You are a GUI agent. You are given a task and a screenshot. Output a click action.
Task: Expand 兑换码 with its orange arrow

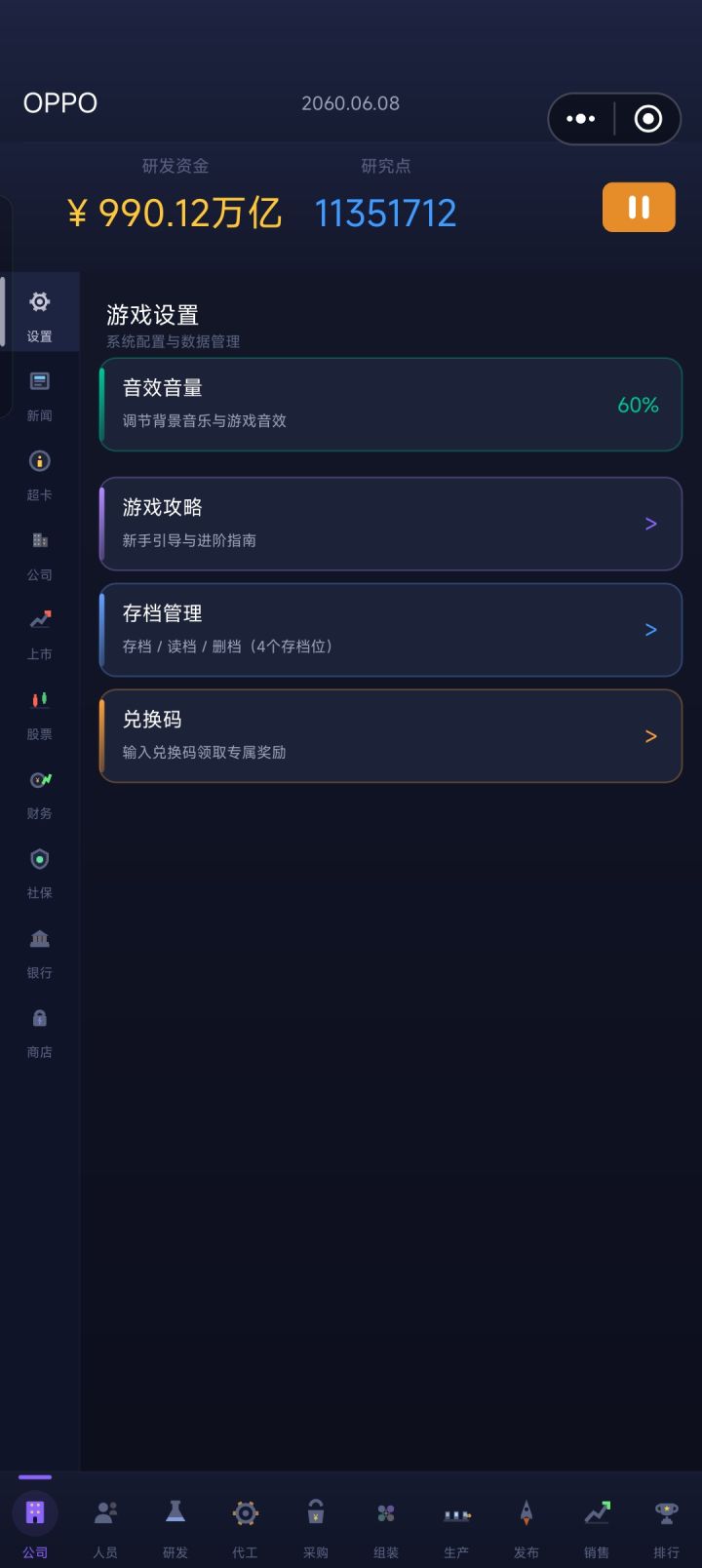tap(651, 736)
